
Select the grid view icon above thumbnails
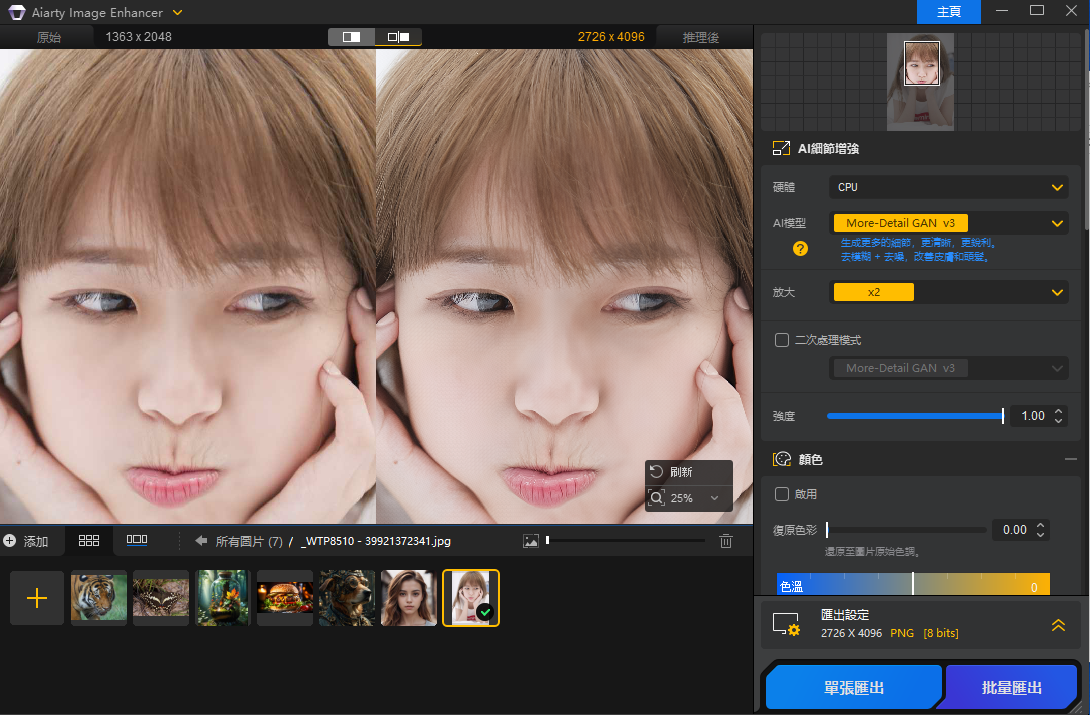click(x=88, y=541)
